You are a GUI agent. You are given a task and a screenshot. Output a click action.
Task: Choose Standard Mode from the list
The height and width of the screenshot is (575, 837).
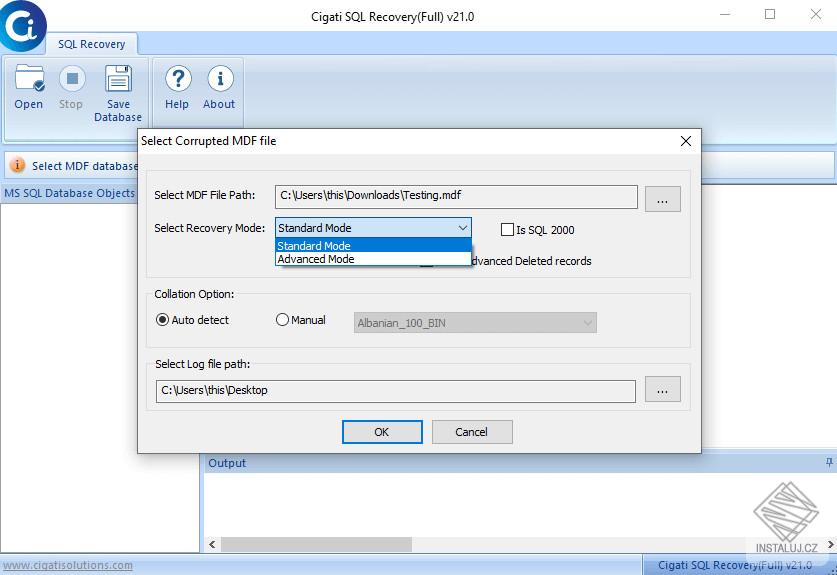pyautogui.click(x=373, y=246)
